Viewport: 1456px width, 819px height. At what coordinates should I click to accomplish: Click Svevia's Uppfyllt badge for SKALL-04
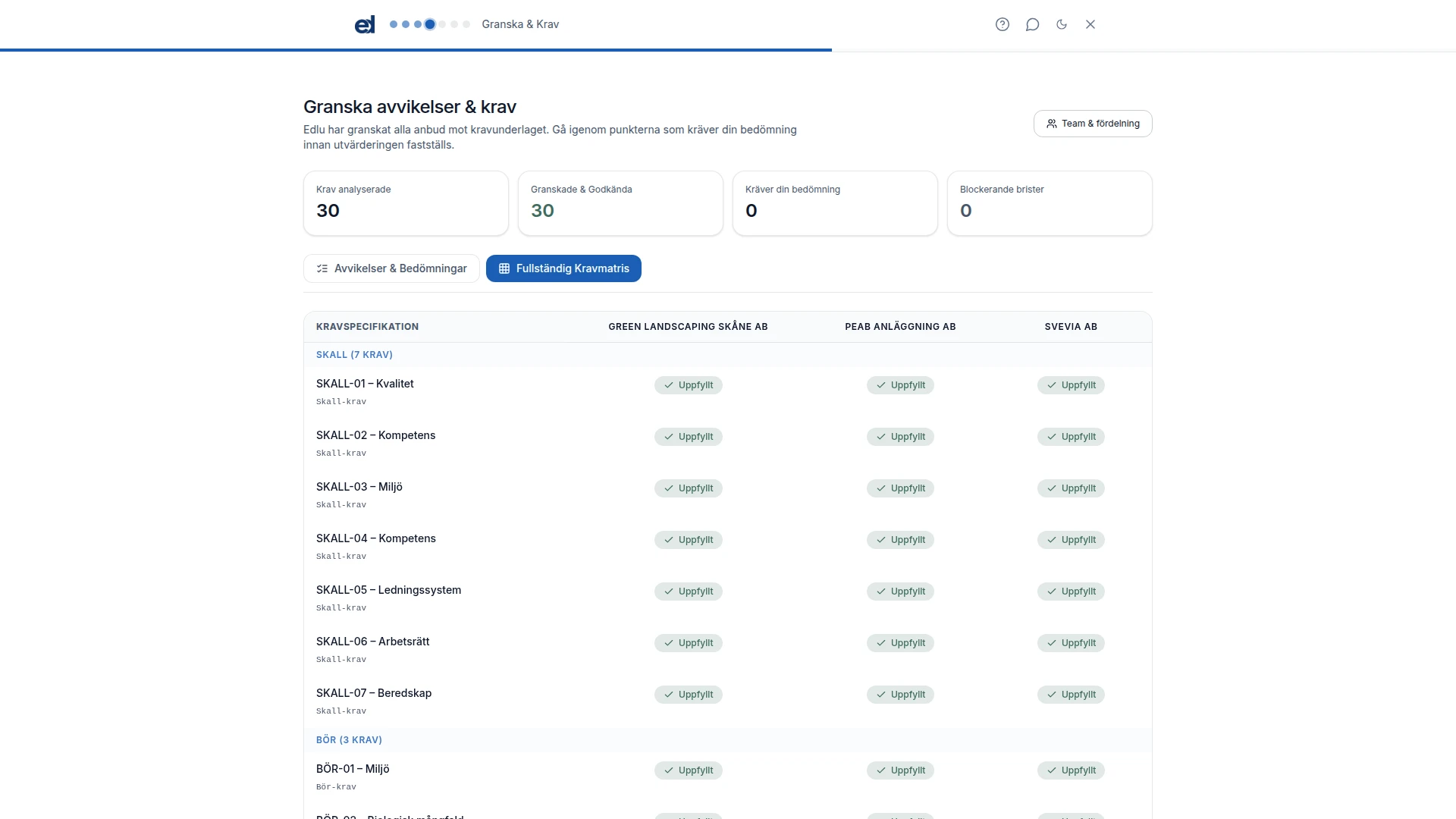tap(1071, 540)
